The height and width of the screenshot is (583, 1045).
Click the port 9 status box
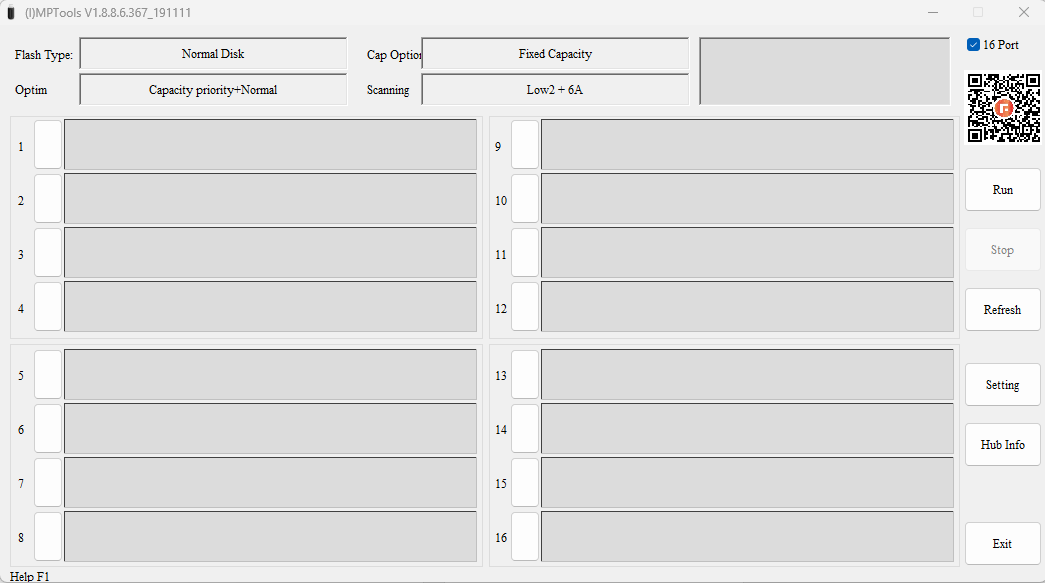pos(525,145)
